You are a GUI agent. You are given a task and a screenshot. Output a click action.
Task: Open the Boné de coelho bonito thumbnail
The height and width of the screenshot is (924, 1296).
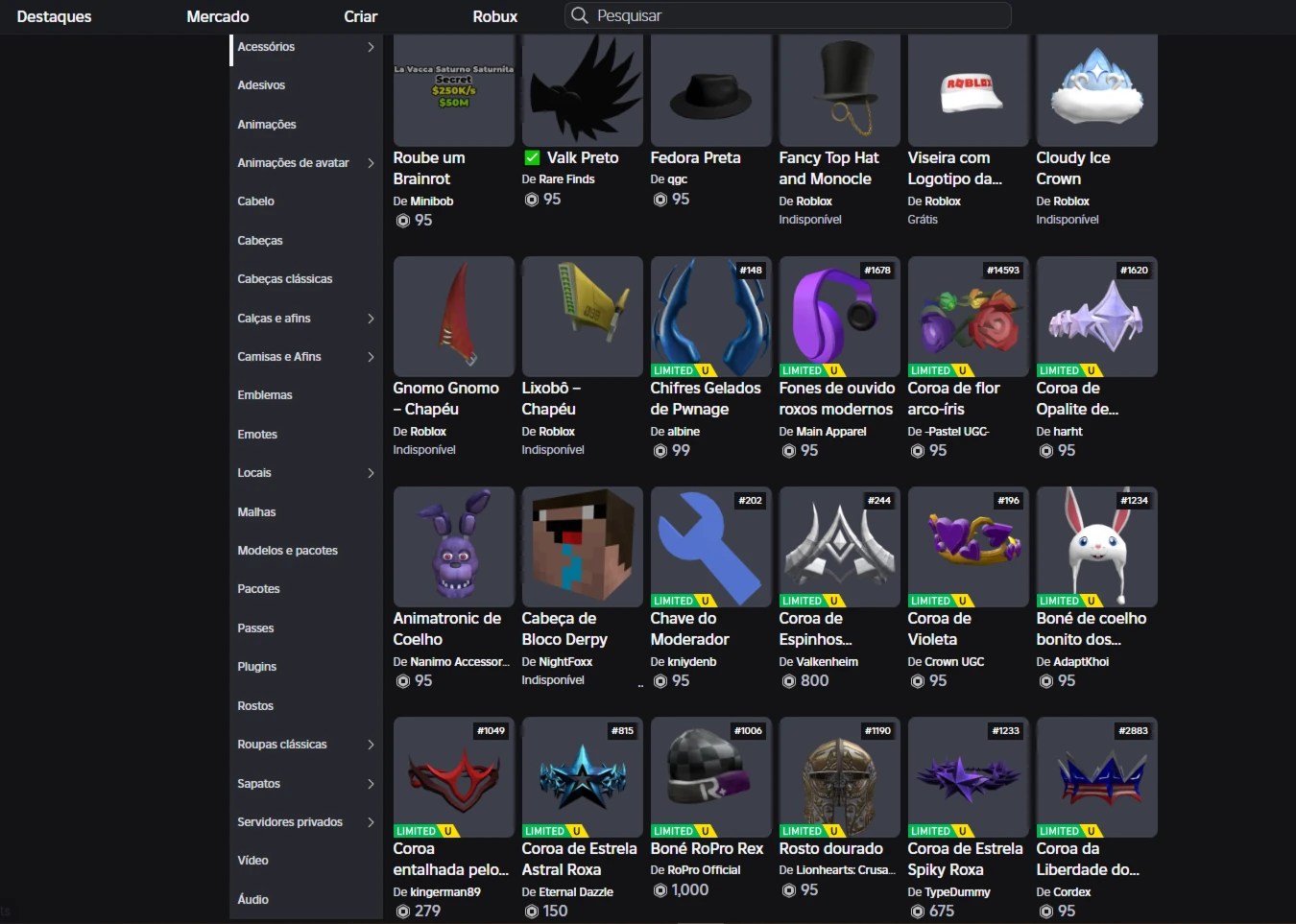coord(1097,547)
